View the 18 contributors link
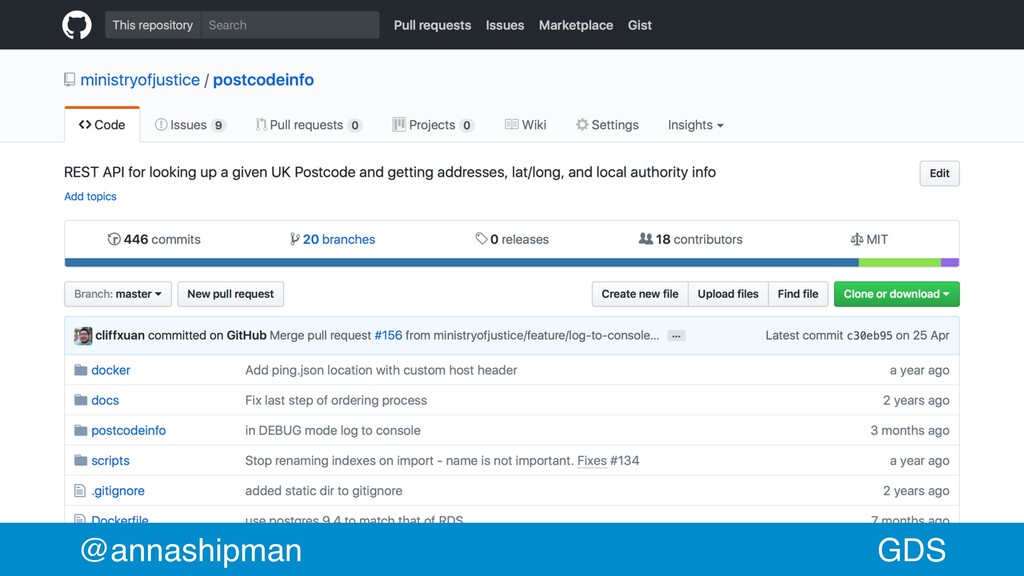Image resolution: width=1024 pixels, height=576 pixels. (x=690, y=239)
